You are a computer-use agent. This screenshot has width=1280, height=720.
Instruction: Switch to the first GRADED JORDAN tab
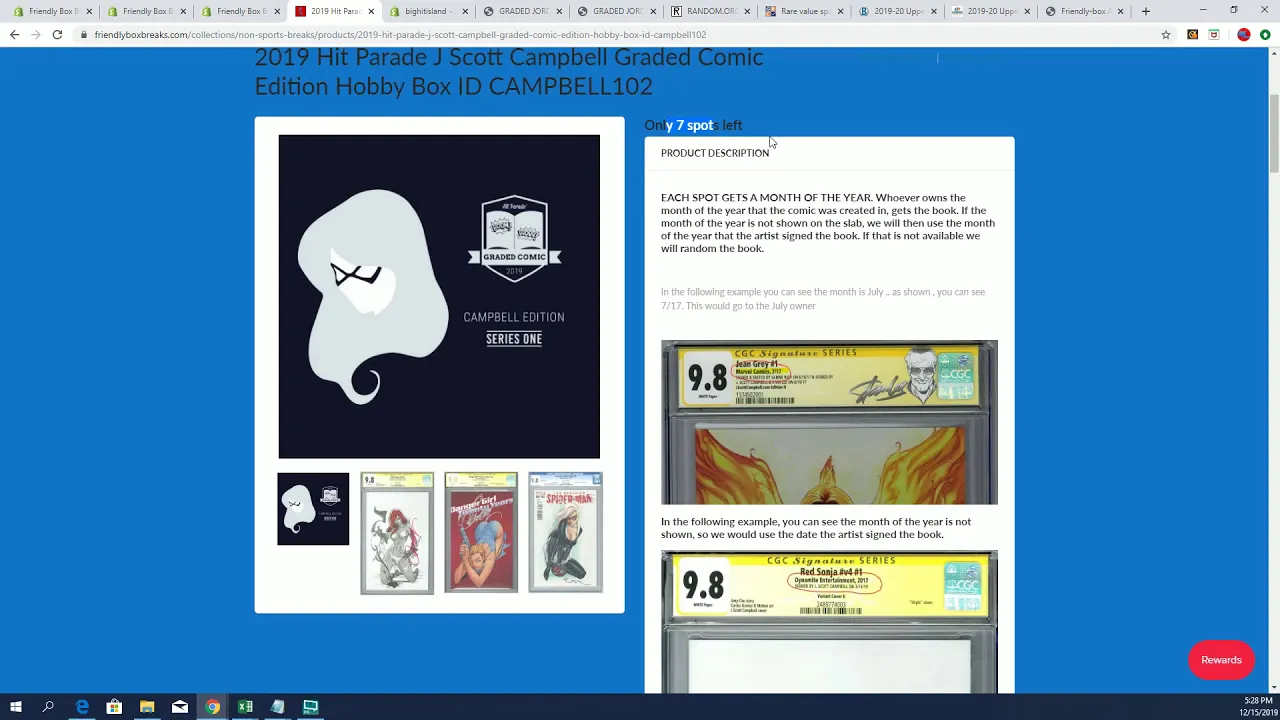pyautogui.click(x=523, y=11)
